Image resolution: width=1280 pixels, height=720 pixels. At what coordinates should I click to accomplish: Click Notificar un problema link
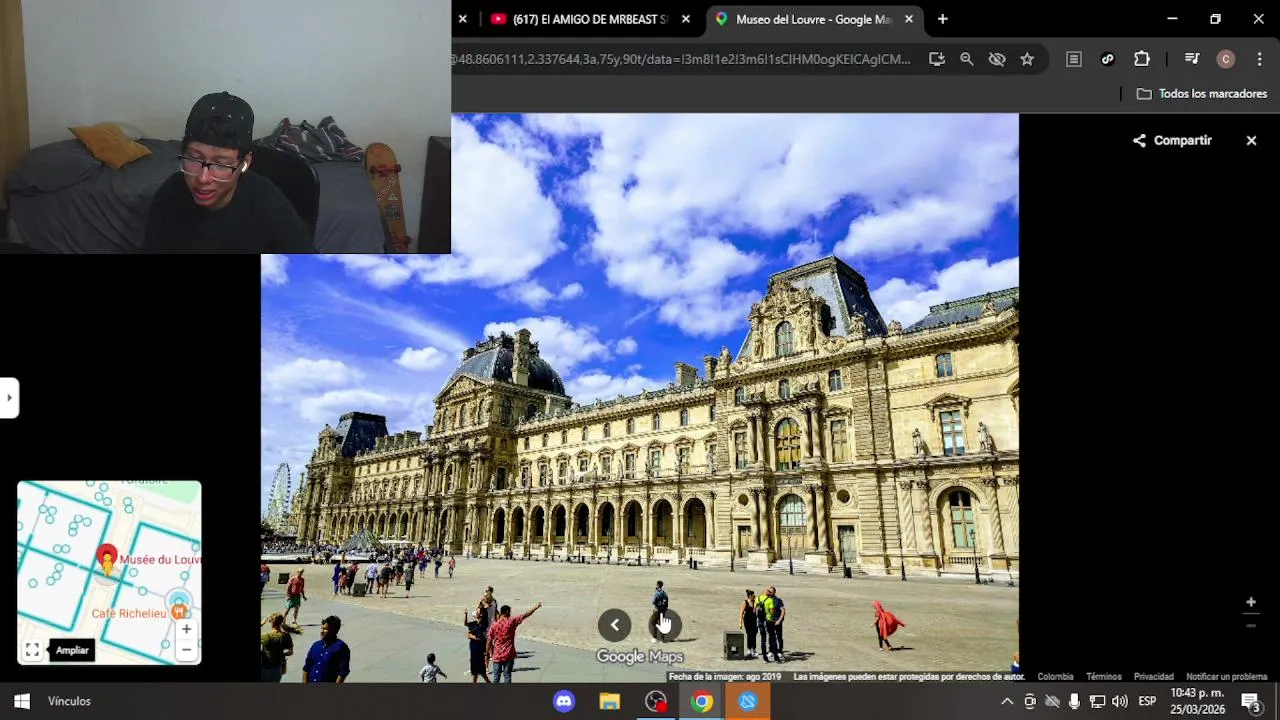(x=1226, y=677)
